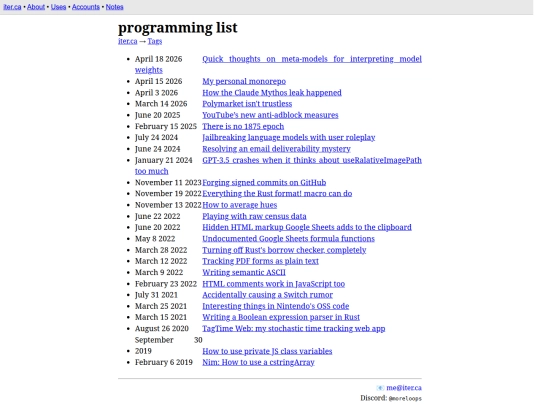The image size is (540, 405).
Task: Open the Notes page
Action: [x=114, y=7]
